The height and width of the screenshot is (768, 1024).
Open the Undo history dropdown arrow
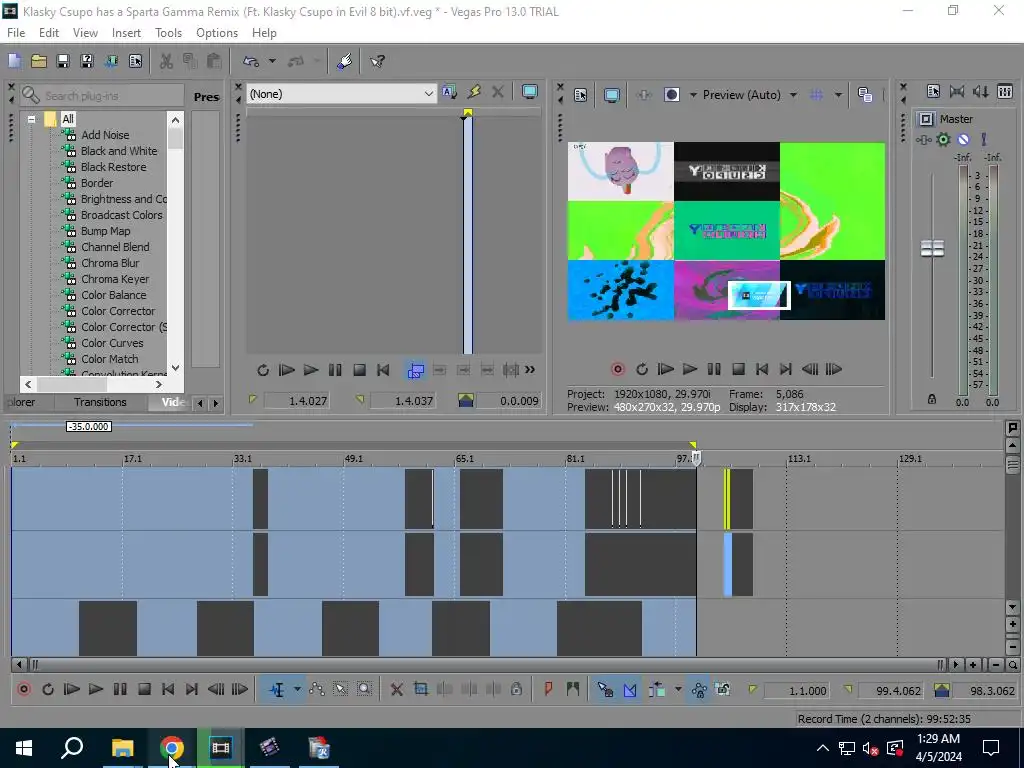tap(272, 61)
